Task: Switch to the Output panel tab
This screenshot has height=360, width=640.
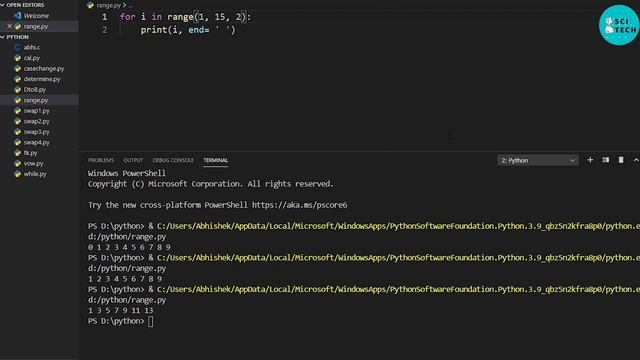Action: tap(133, 160)
